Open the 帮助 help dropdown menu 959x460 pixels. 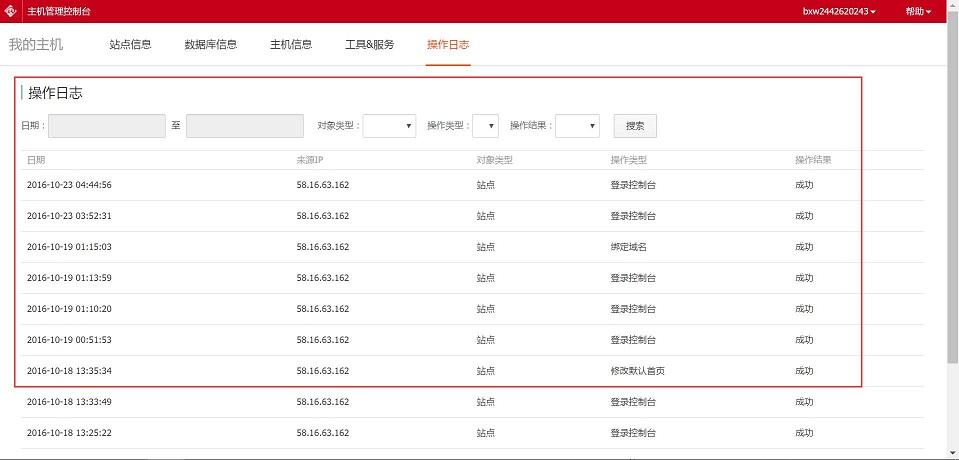coord(918,12)
